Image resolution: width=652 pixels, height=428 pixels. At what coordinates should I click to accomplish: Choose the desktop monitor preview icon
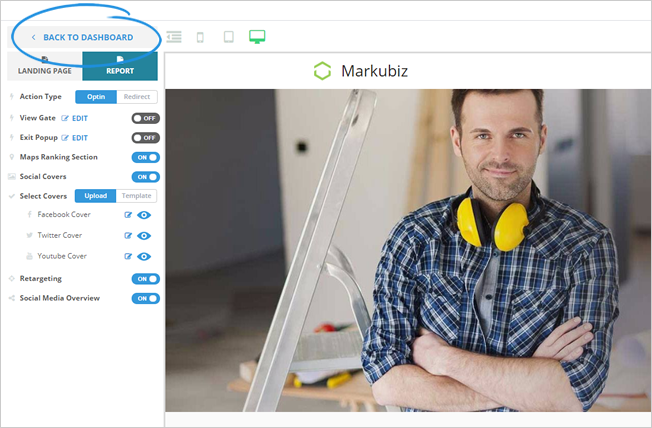[x=257, y=37]
